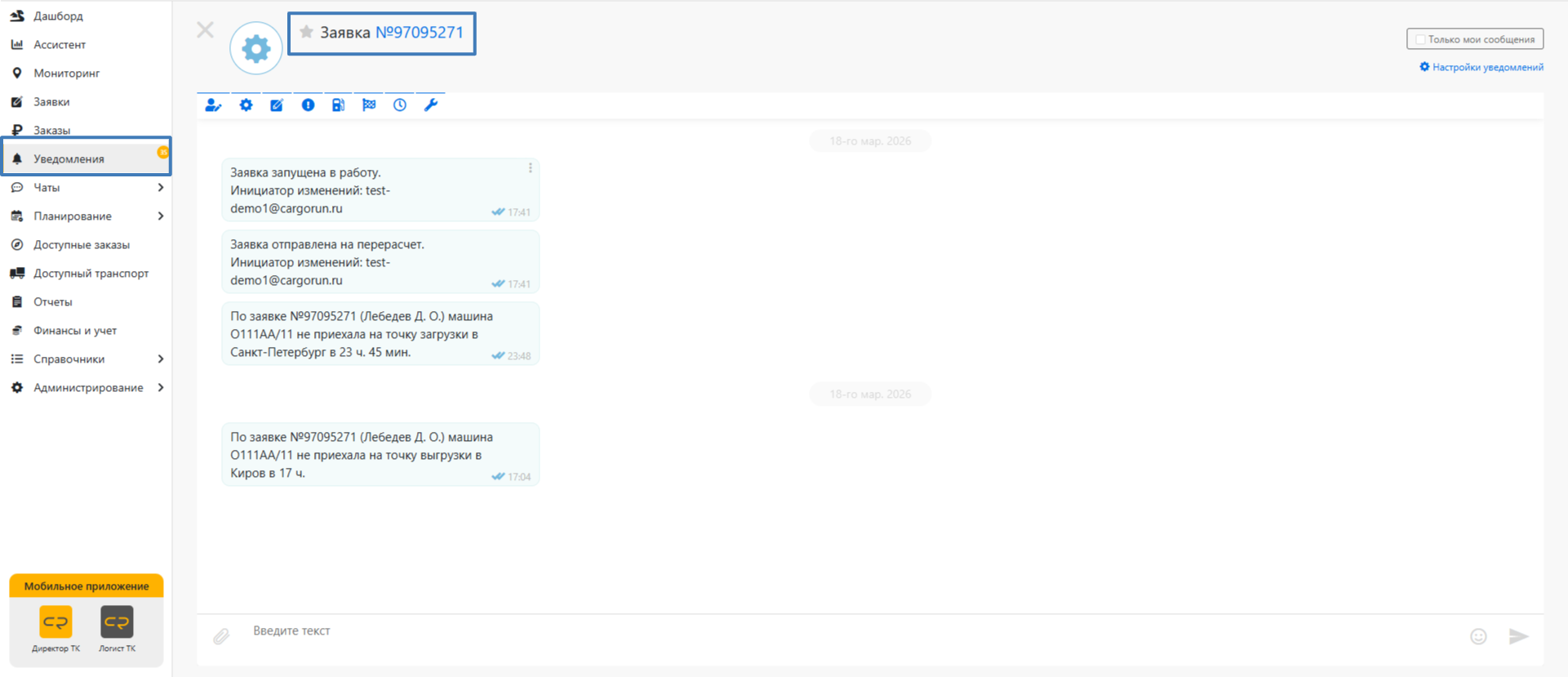
Task: Send message with paper plane icon
Action: click(x=1518, y=636)
